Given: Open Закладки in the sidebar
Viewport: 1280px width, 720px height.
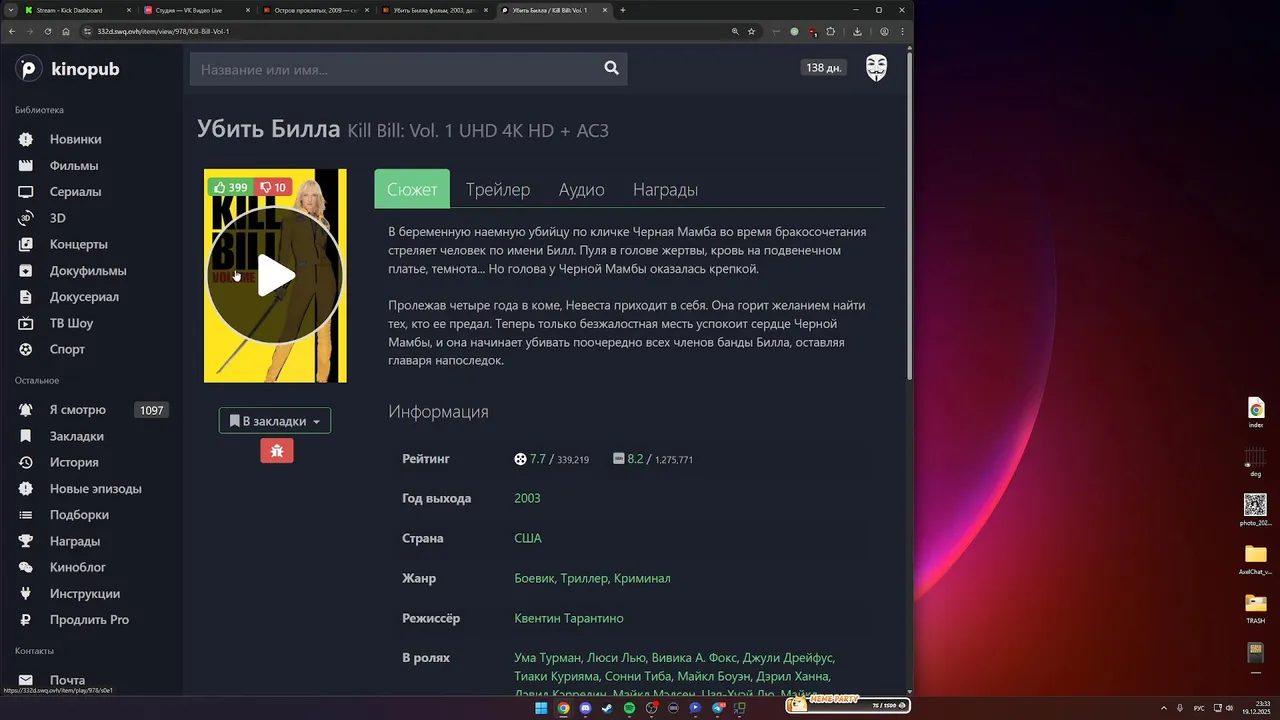Looking at the screenshot, I should pos(76,436).
